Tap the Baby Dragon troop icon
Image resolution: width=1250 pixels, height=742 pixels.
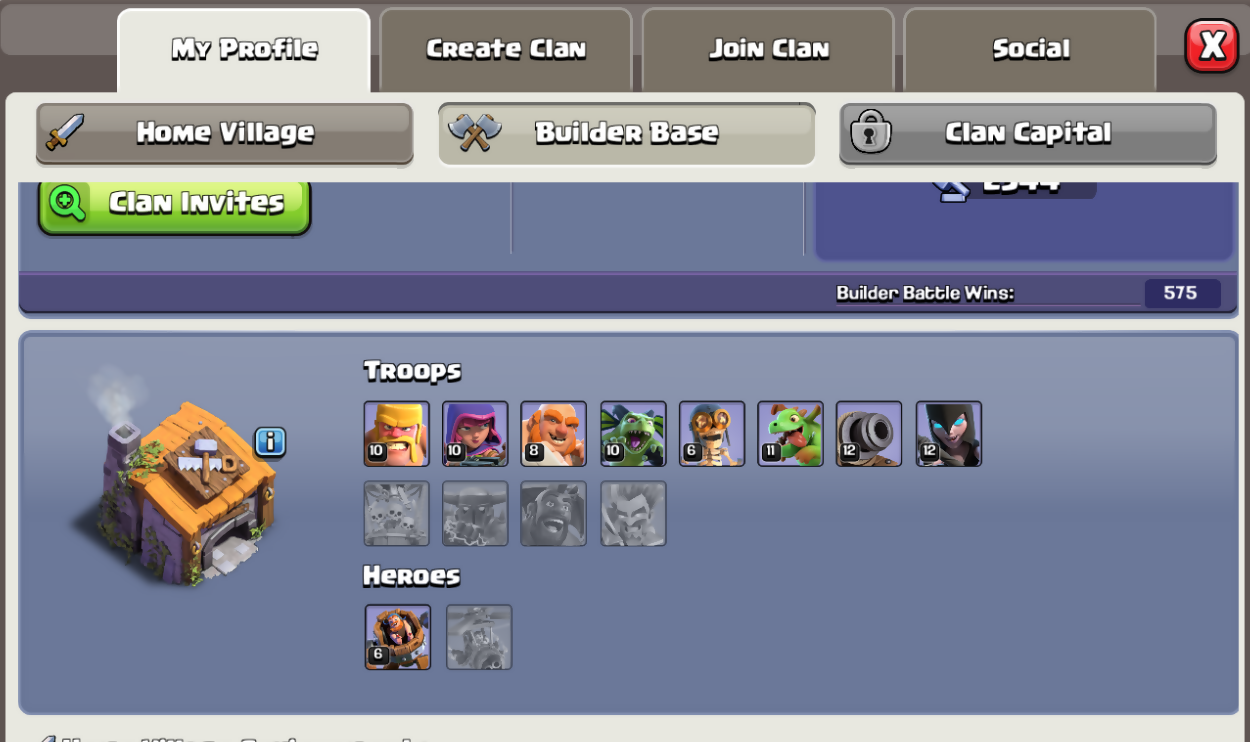coord(791,434)
